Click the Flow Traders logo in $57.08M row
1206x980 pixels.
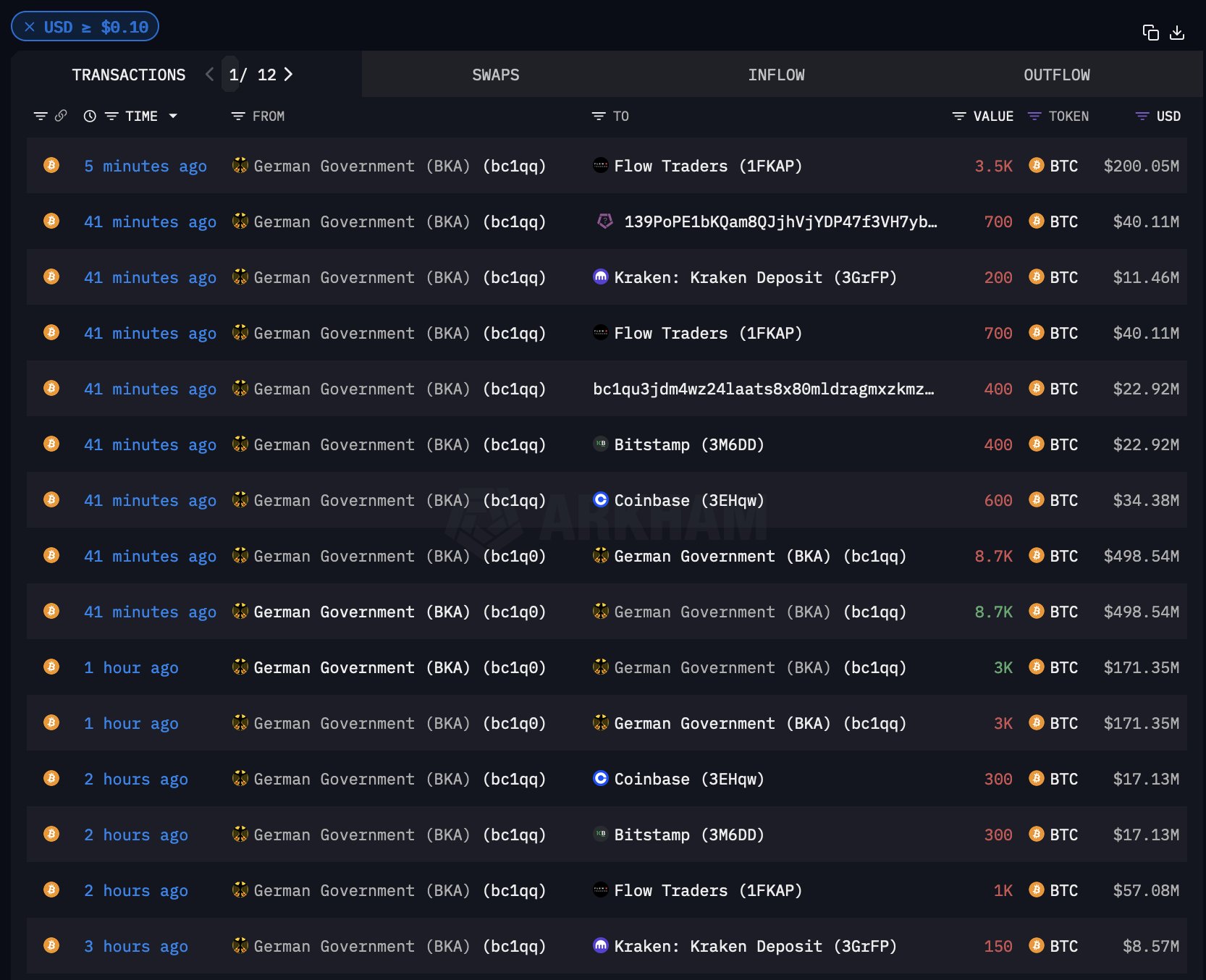pyautogui.click(x=600, y=890)
